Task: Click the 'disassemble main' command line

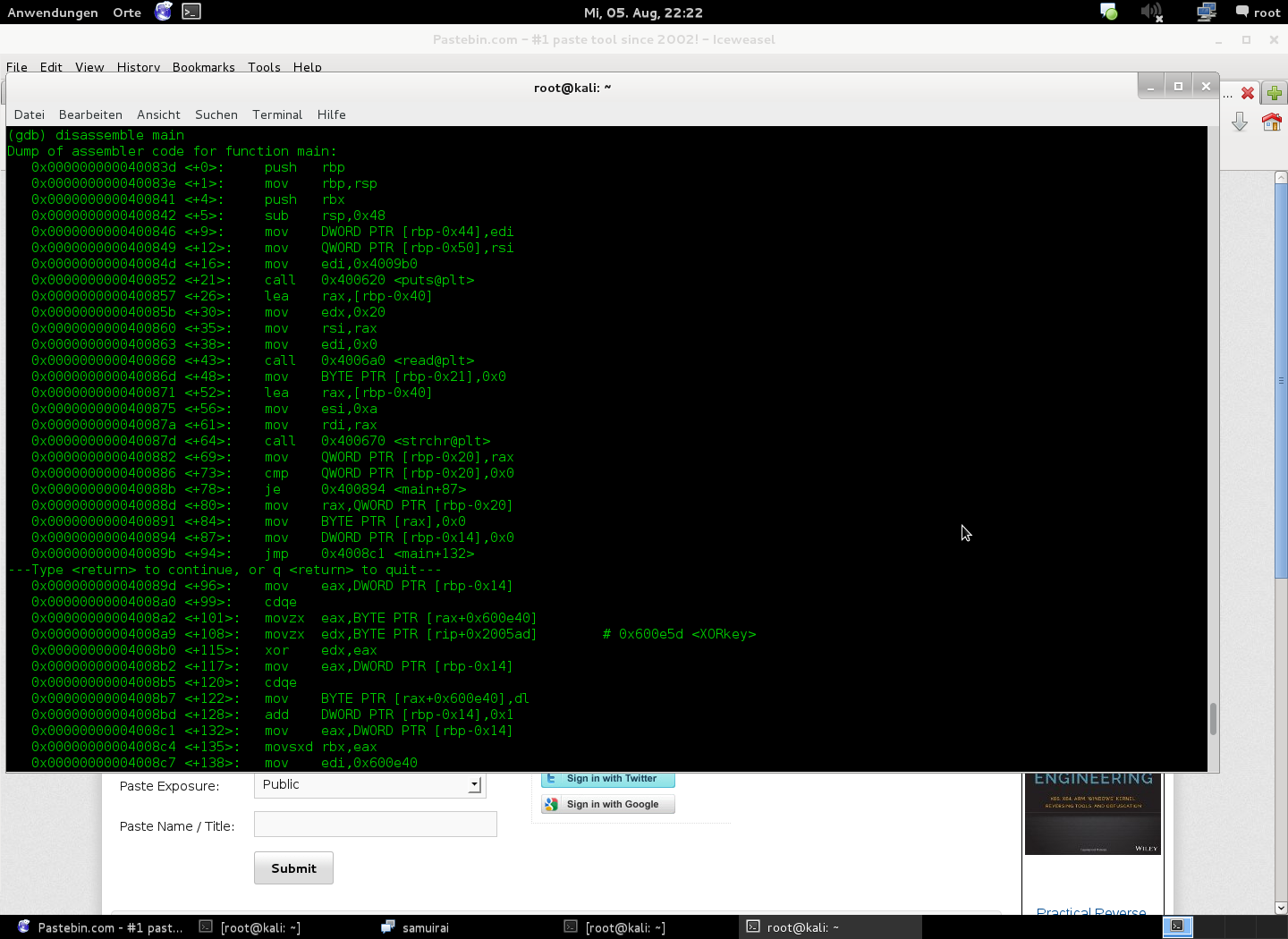Action: tap(96, 135)
